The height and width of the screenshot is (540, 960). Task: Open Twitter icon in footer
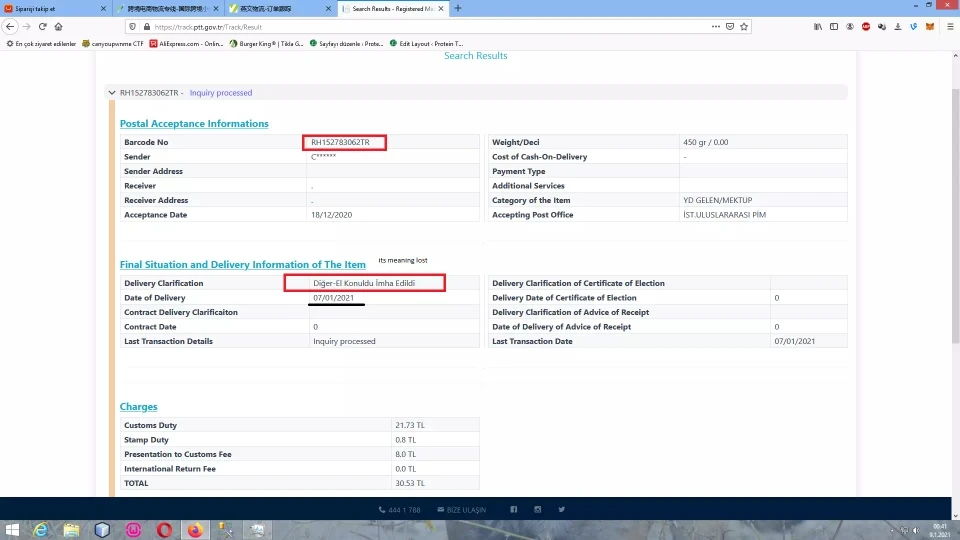(561, 509)
